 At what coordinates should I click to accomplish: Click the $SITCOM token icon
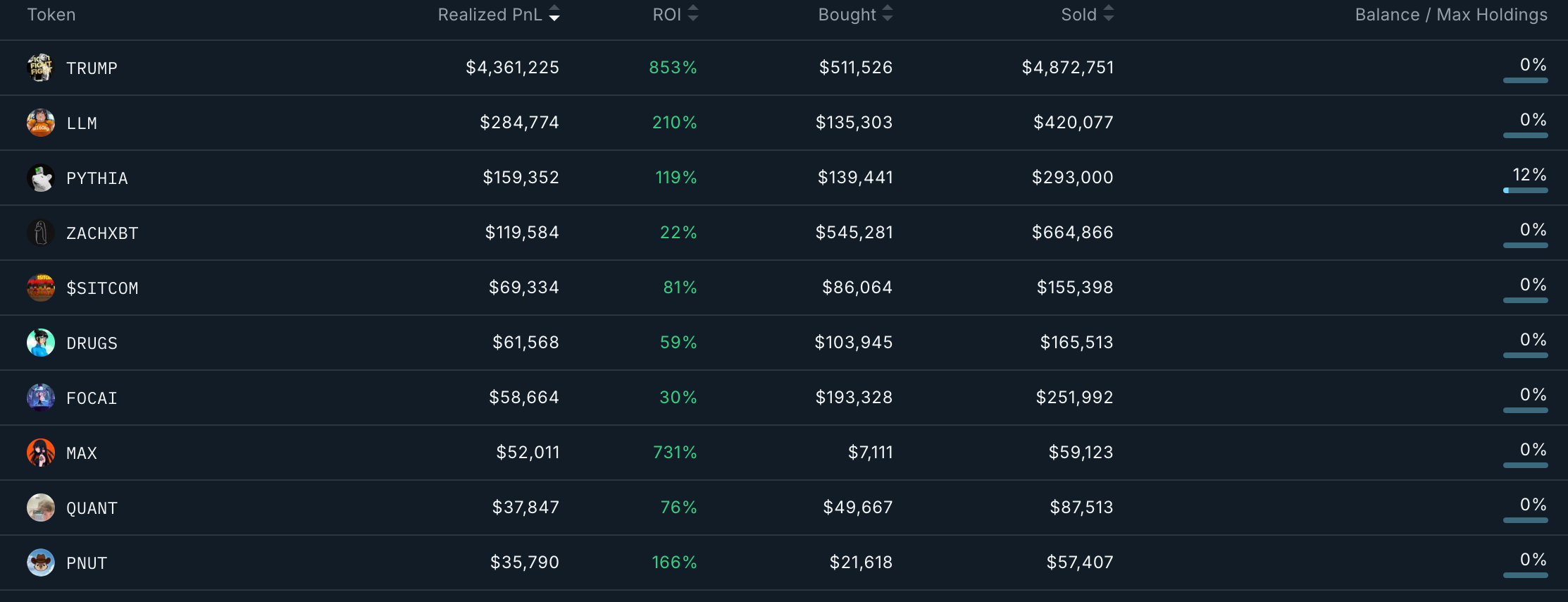click(x=40, y=288)
